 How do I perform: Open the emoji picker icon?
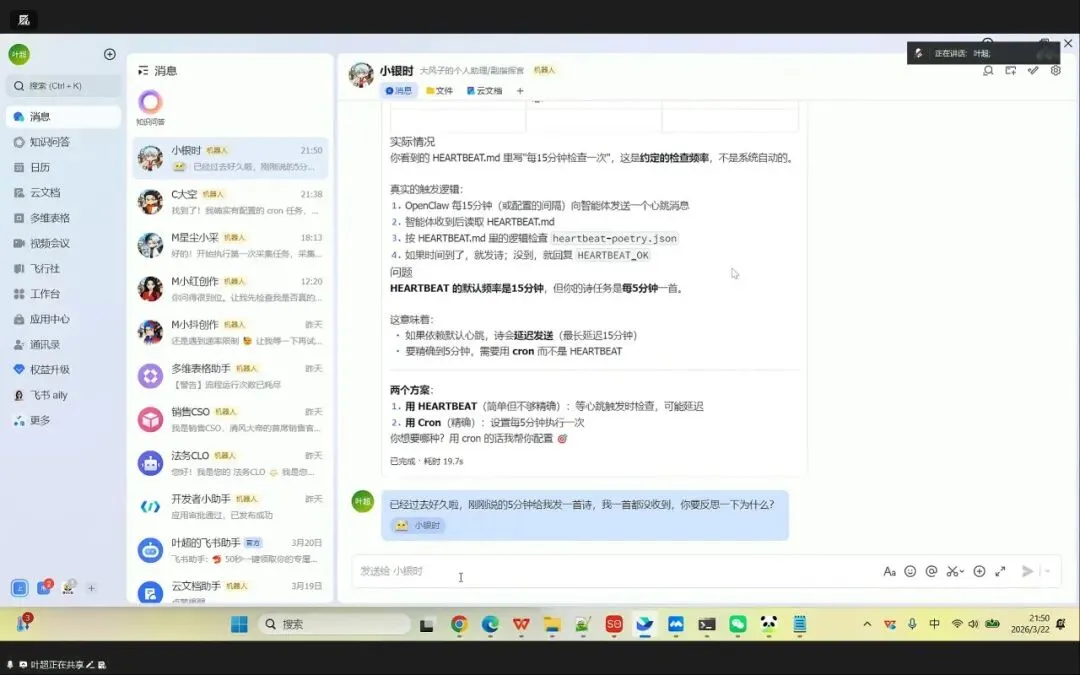point(910,571)
